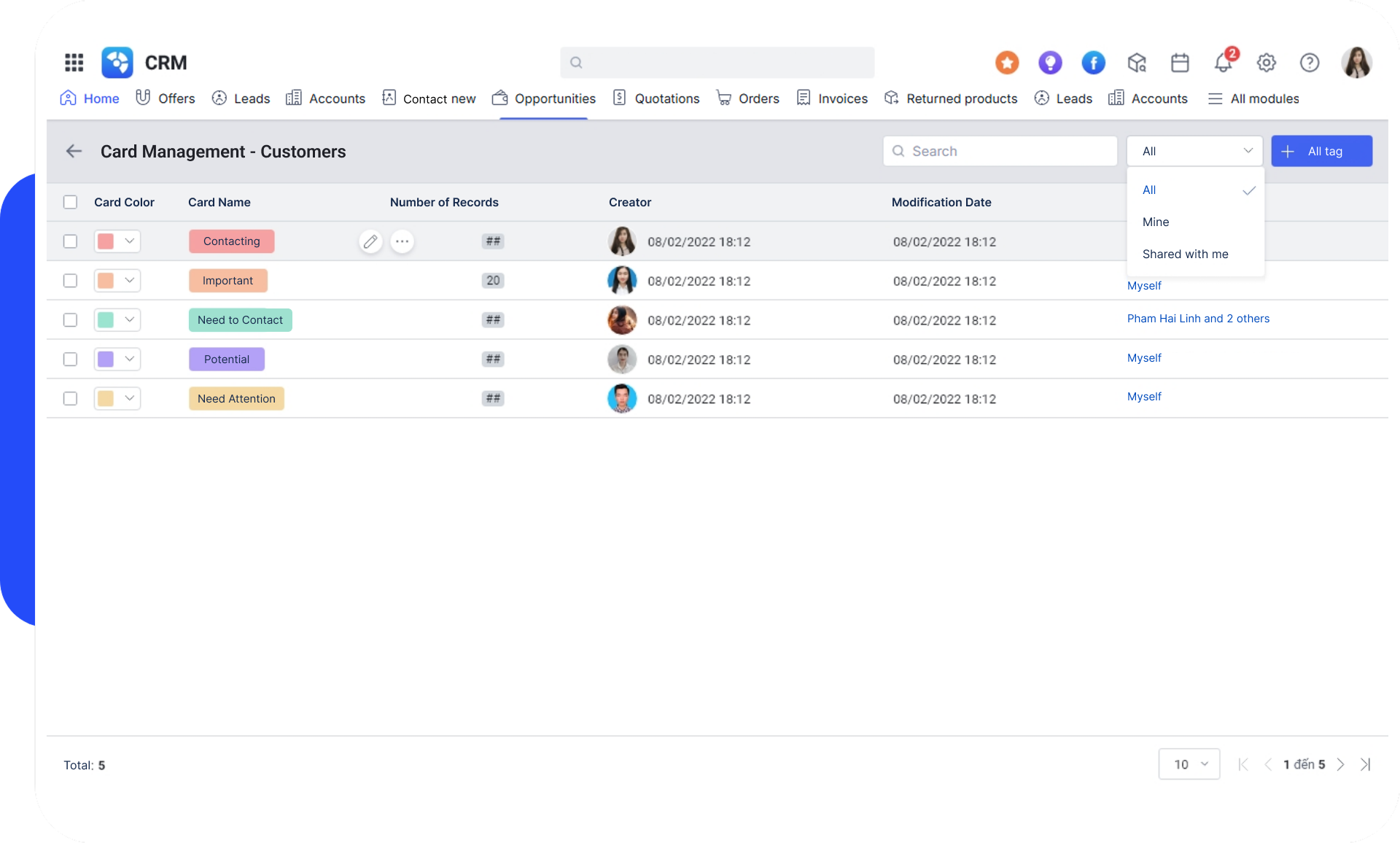The width and height of the screenshot is (1400, 843).
Task: Click the help question mark icon
Action: [x=1310, y=63]
